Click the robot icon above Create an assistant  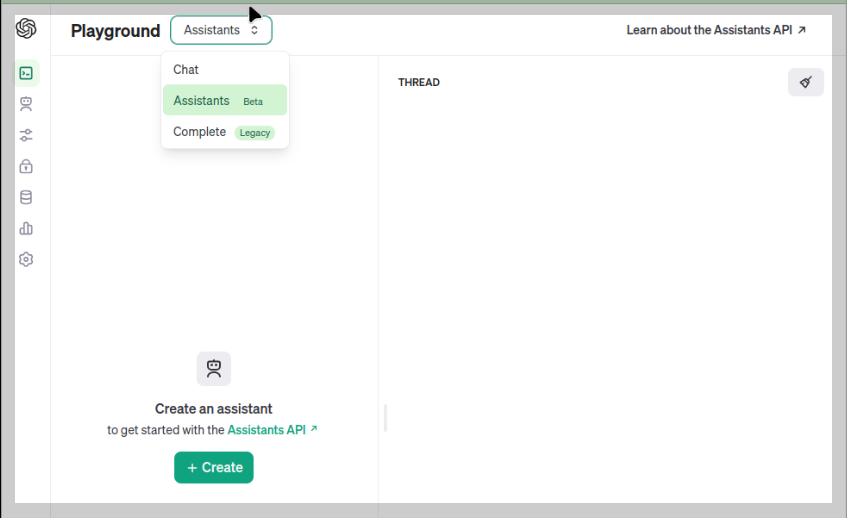pyautogui.click(x=214, y=369)
